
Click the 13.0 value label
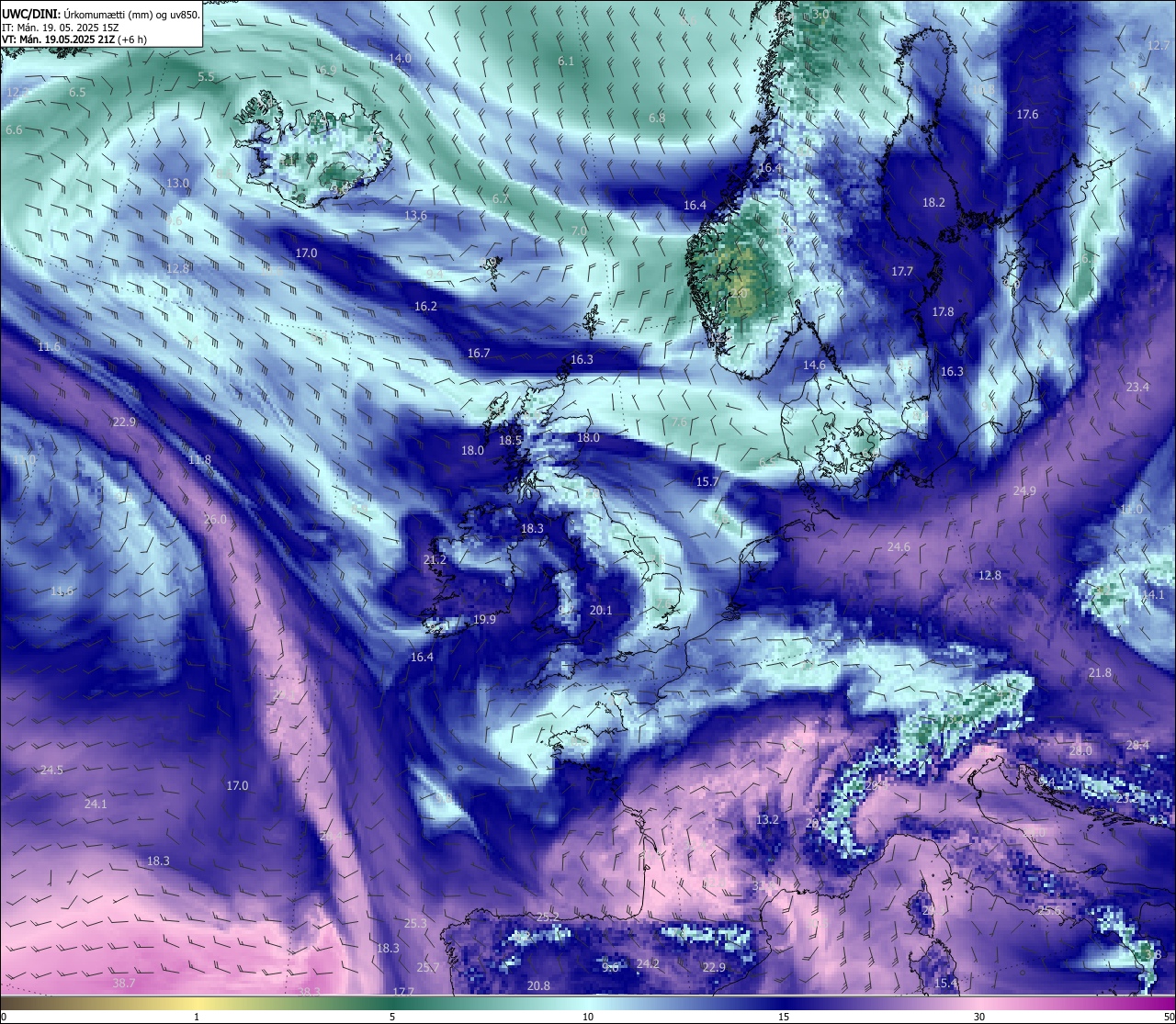(x=177, y=183)
